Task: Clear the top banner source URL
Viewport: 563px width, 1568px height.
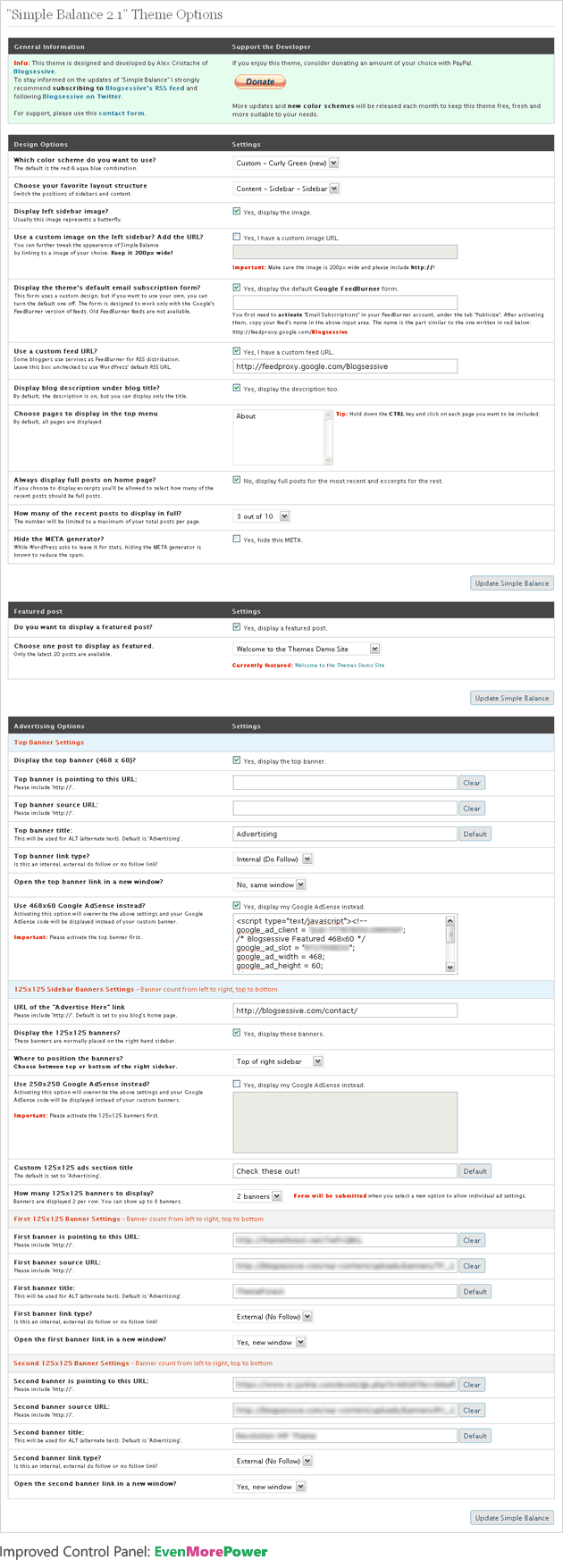Action: click(472, 809)
